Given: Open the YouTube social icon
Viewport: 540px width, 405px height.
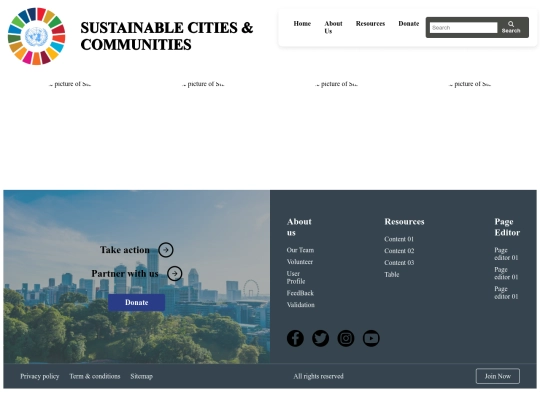Looking at the screenshot, I should (x=371, y=338).
